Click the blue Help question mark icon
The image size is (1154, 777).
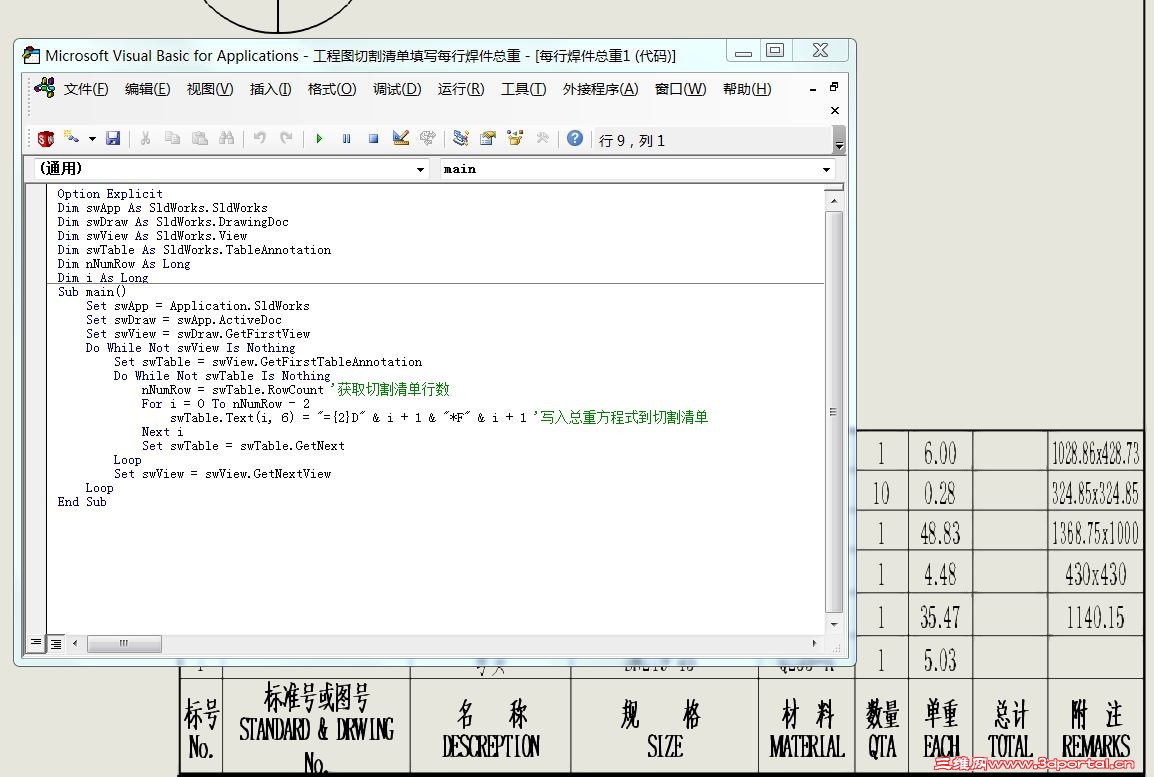[574, 139]
